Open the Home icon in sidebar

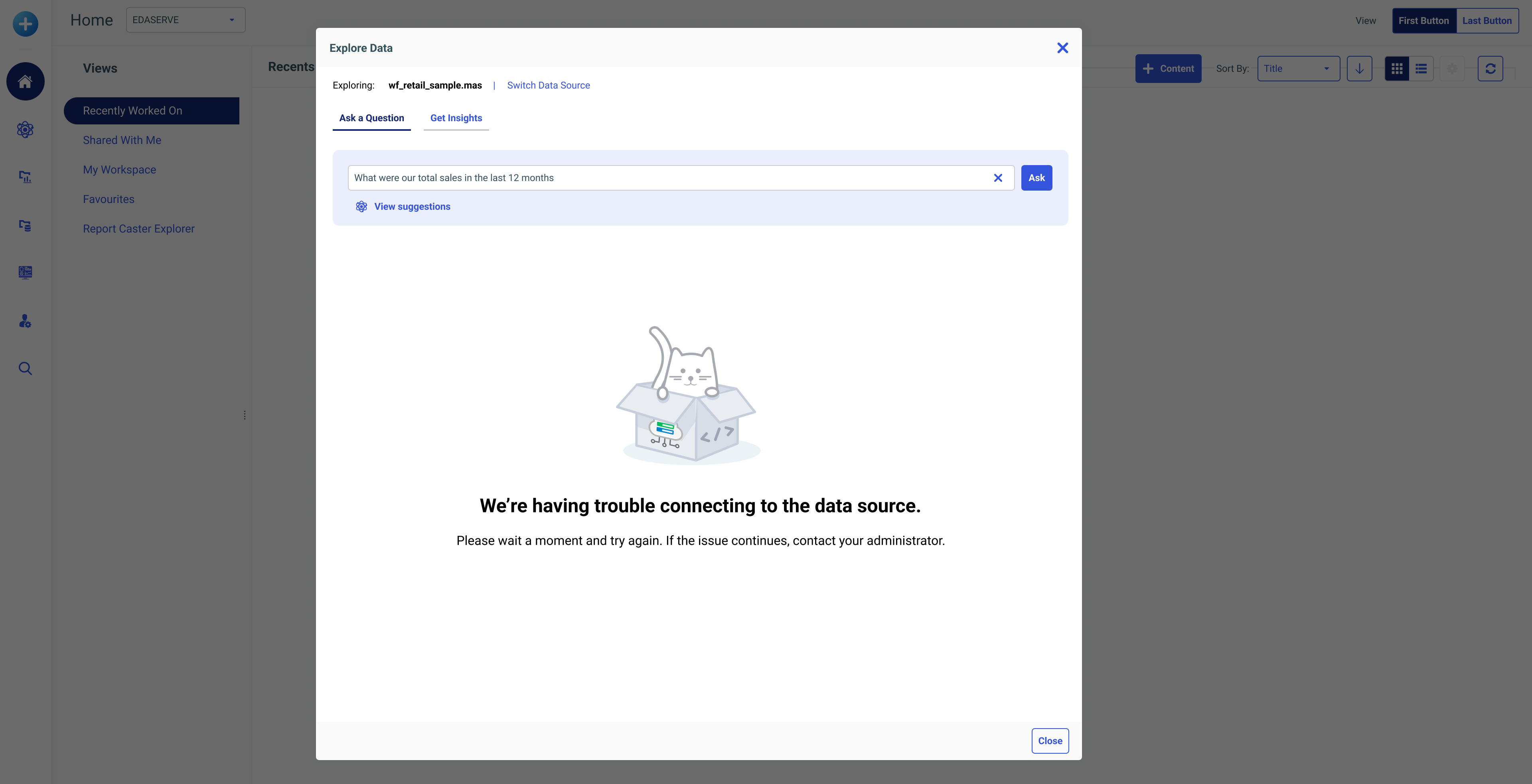[x=25, y=81]
